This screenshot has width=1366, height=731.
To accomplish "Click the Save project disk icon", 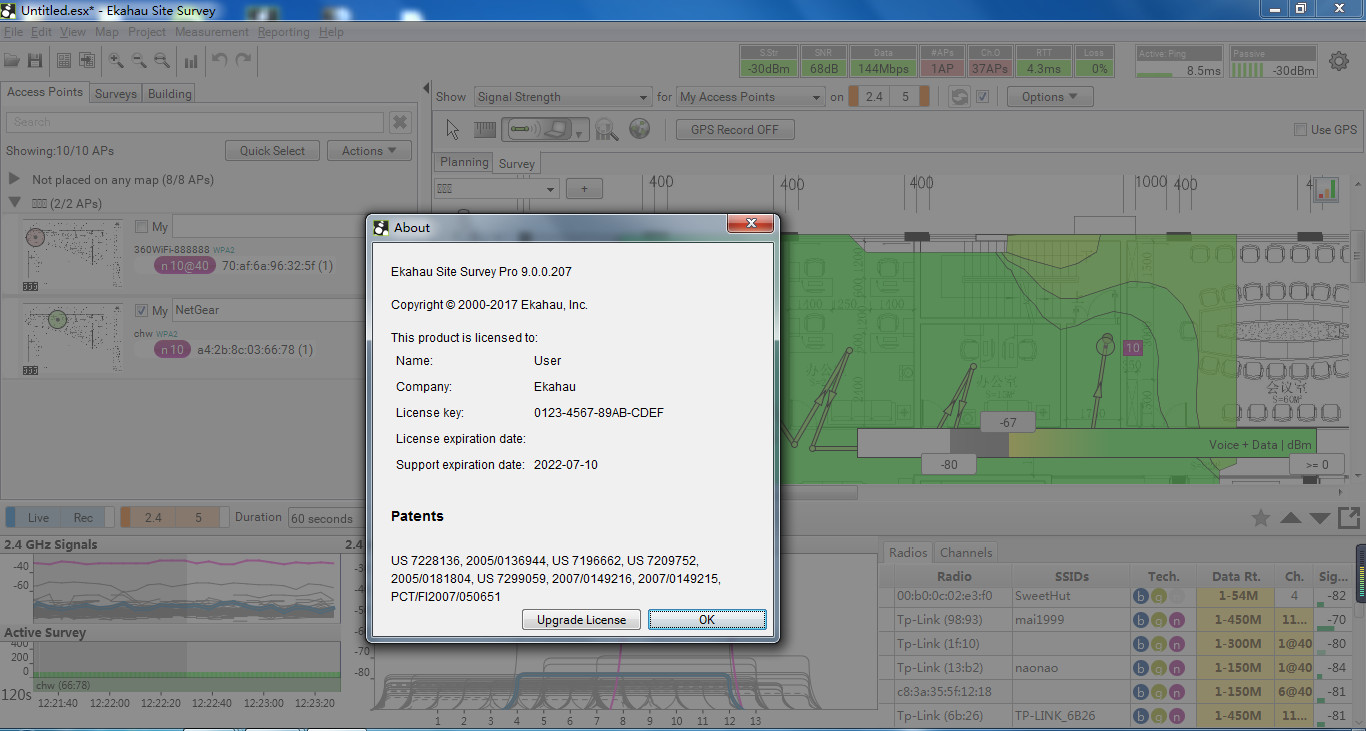I will (x=35, y=61).
